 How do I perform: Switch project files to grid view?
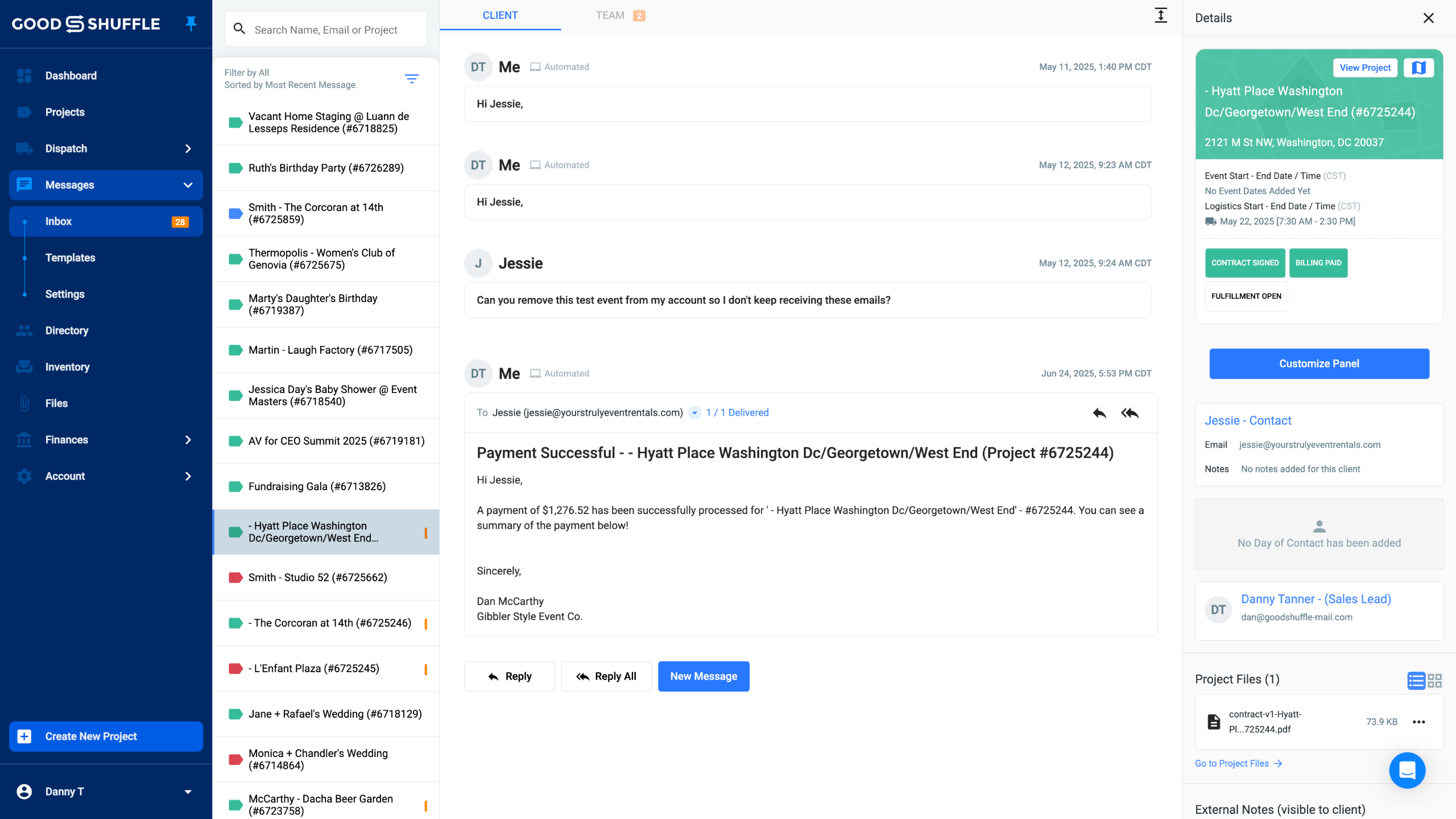(x=1435, y=680)
